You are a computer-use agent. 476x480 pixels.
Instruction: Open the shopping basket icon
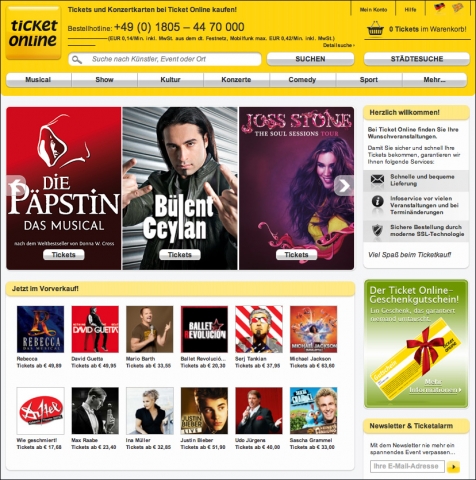[375, 29]
